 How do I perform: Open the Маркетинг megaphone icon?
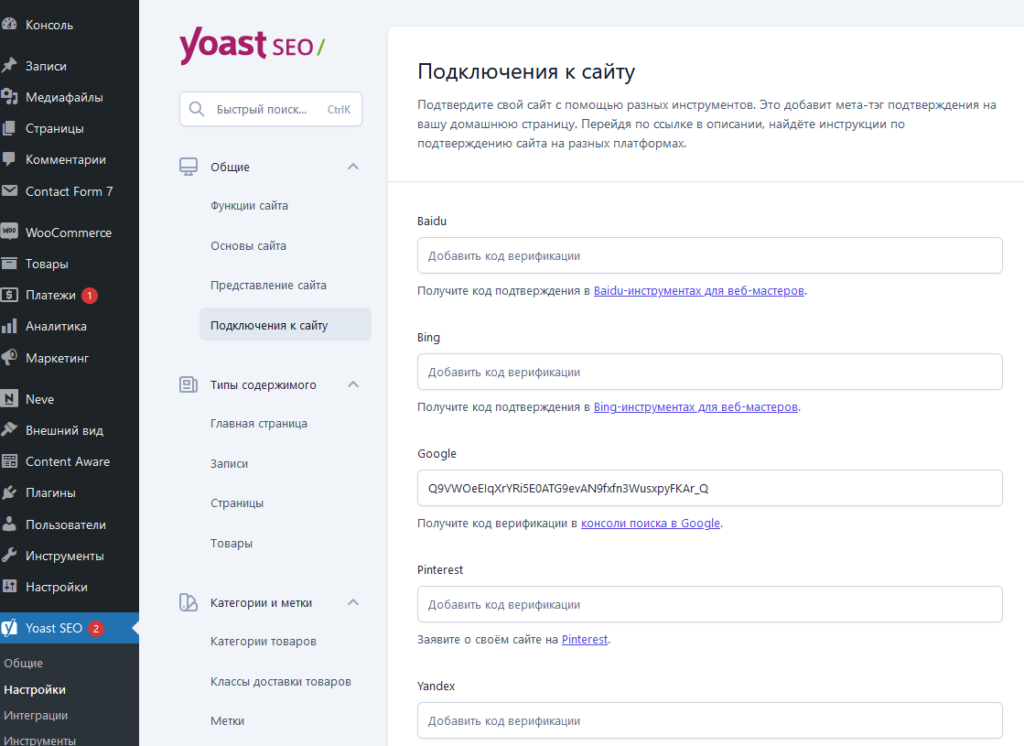(x=9, y=357)
